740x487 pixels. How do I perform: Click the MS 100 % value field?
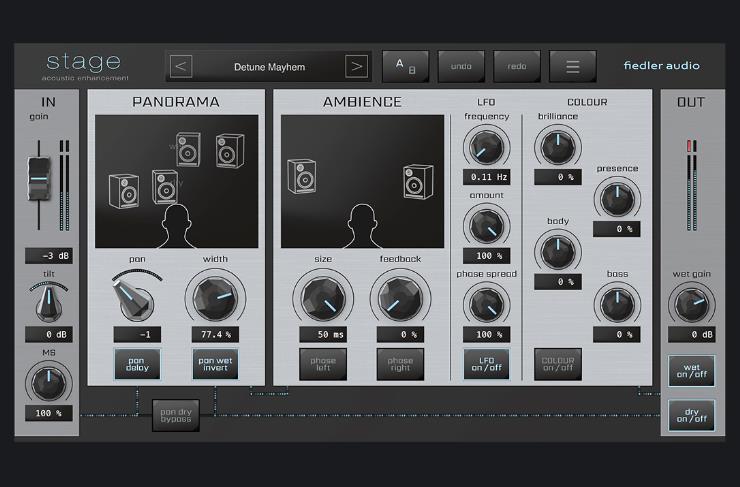(49, 413)
